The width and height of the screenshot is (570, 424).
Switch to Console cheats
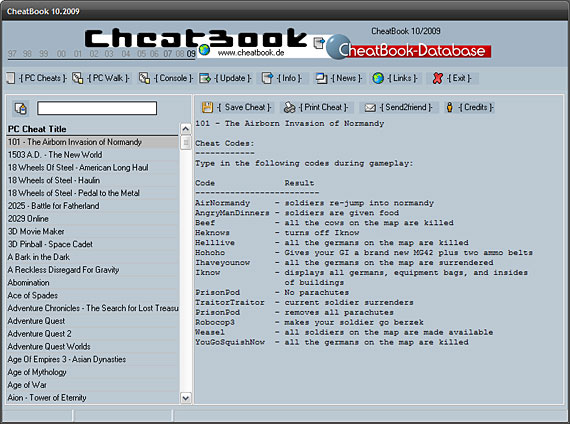(173, 78)
